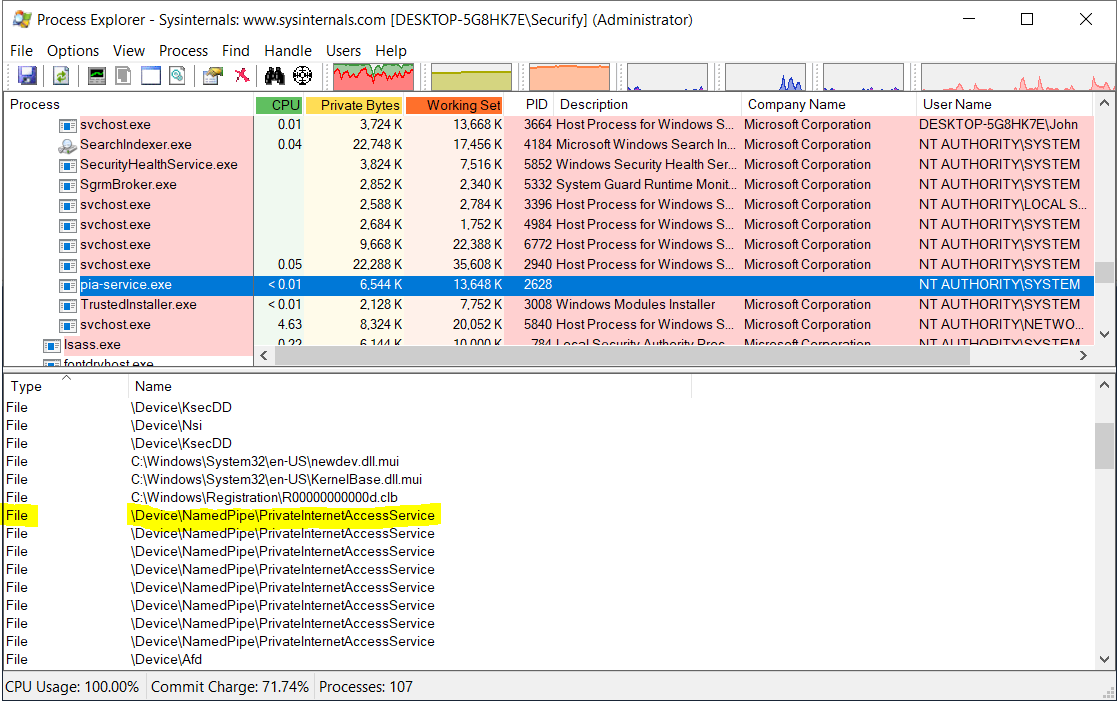Click the CPU Usage: 100.00% status entry
Viewport: 1117px width, 701px height.
pos(72,687)
